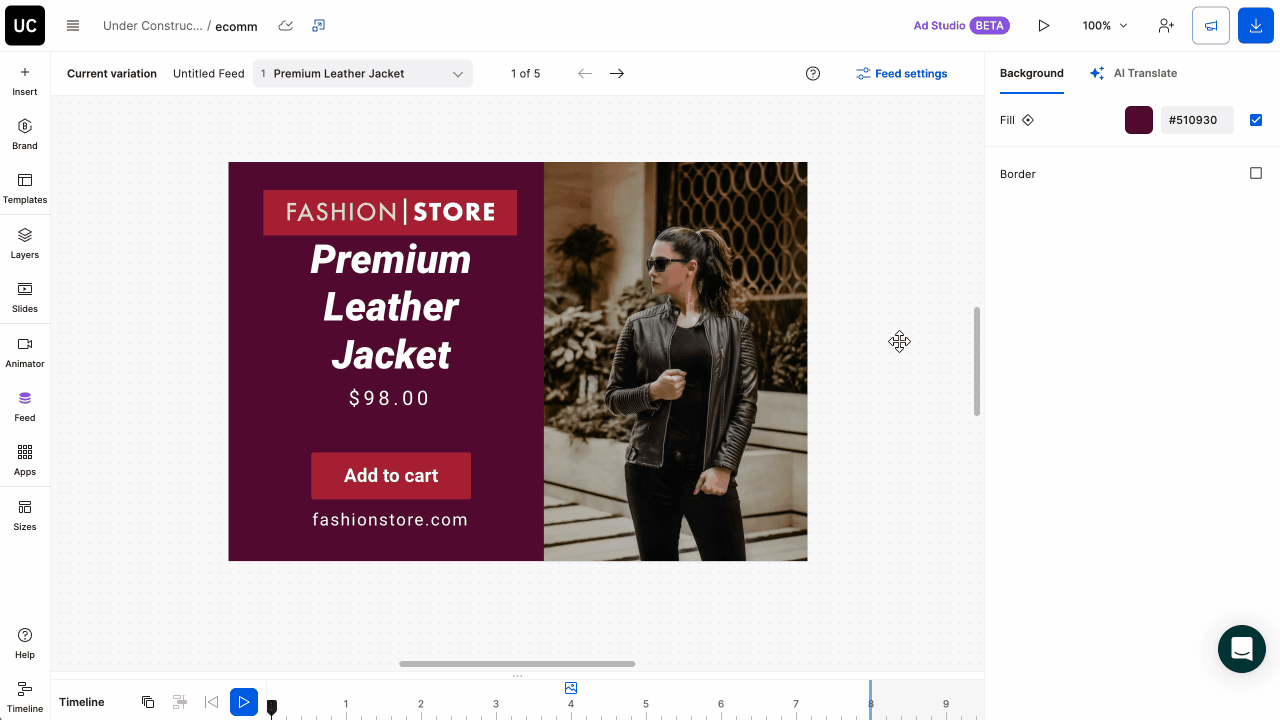The image size is (1280, 720).
Task: Click the timeline panel resize handle dots
Action: click(x=517, y=676)
